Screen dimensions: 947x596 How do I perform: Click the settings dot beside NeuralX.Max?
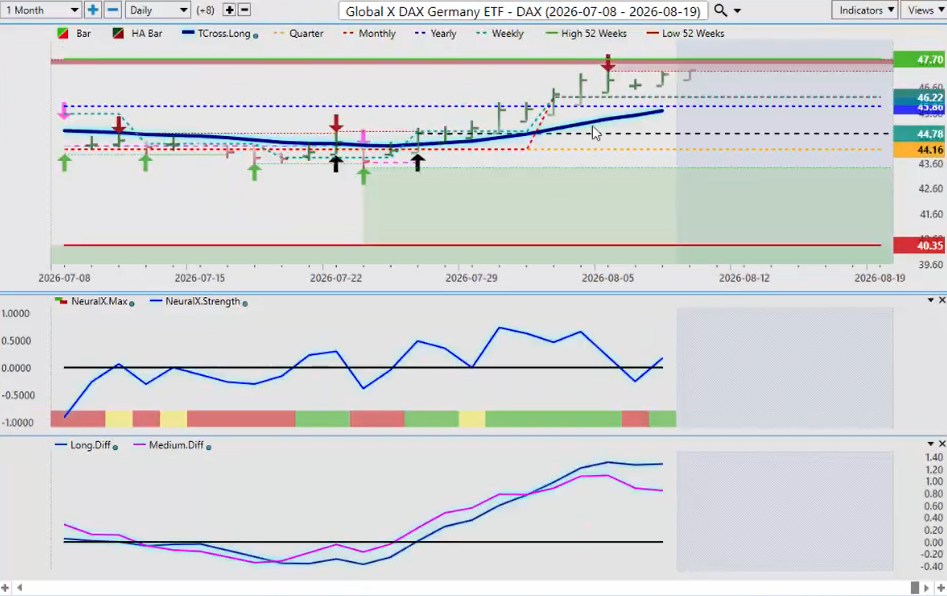pyautogui.click(x=132, y=303)
